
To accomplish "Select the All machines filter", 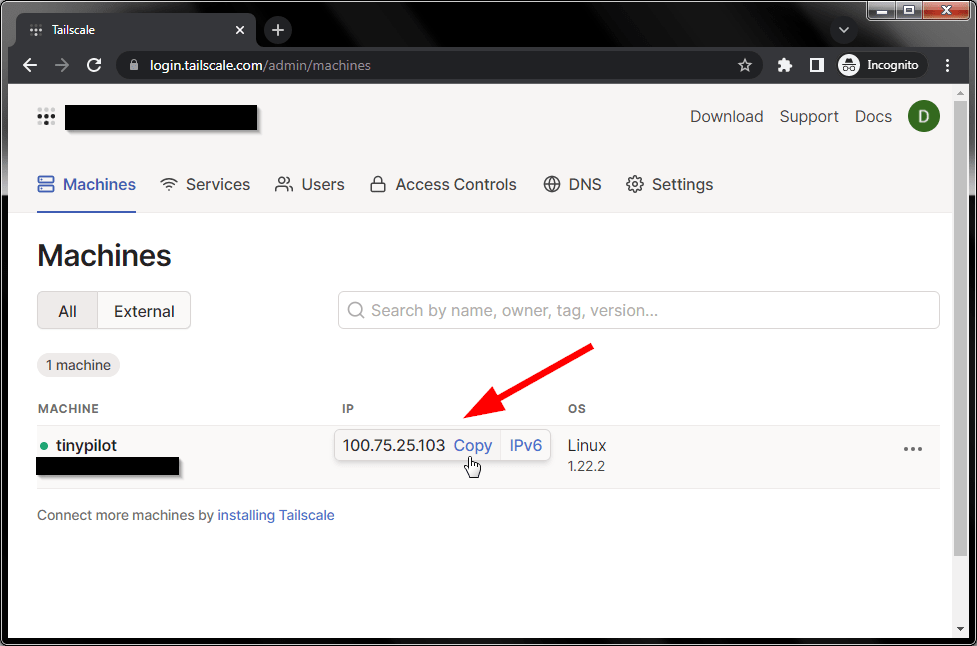I will (67, 311).
